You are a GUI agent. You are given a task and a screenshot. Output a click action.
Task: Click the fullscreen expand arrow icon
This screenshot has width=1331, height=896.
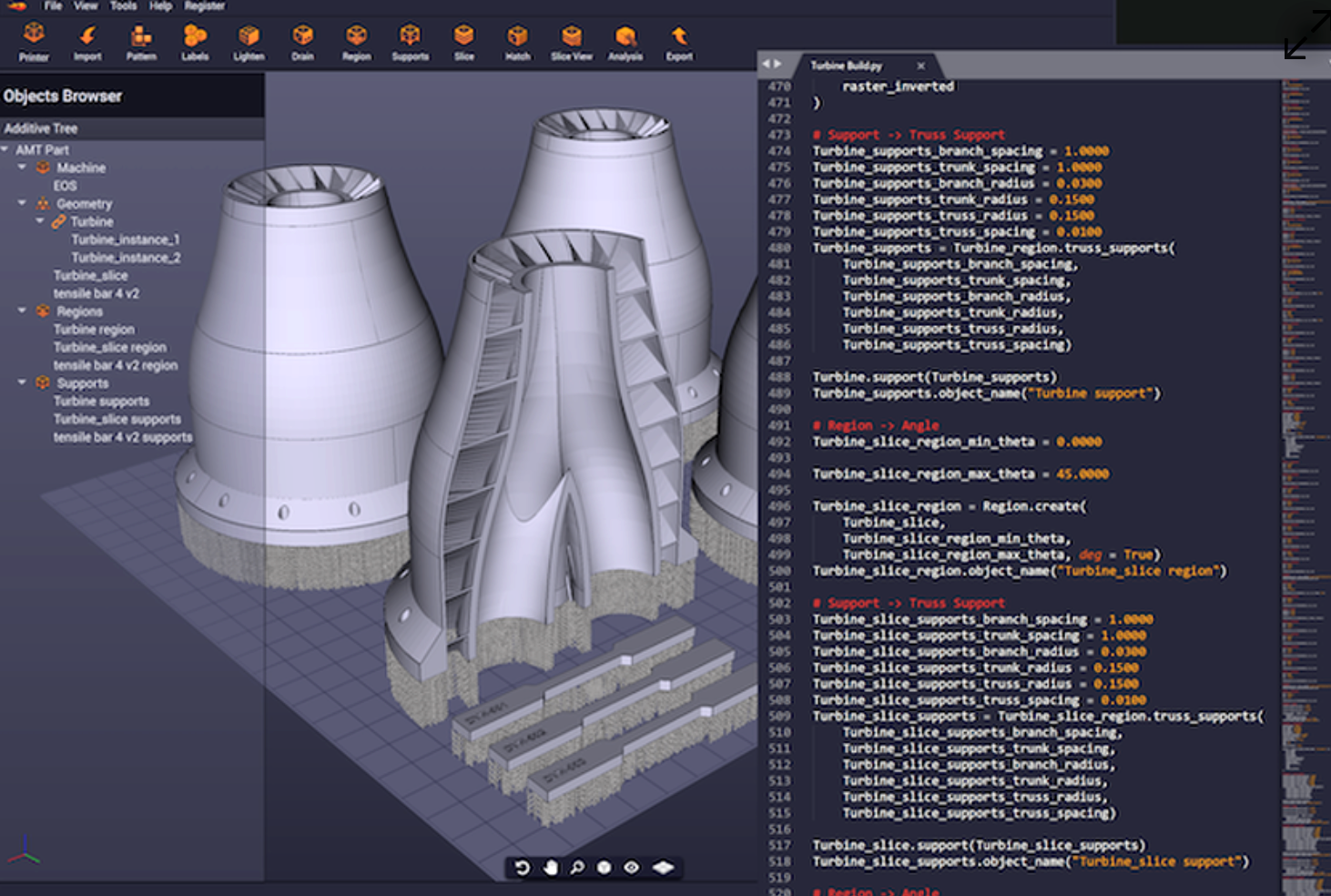[x=1307, y=35]
